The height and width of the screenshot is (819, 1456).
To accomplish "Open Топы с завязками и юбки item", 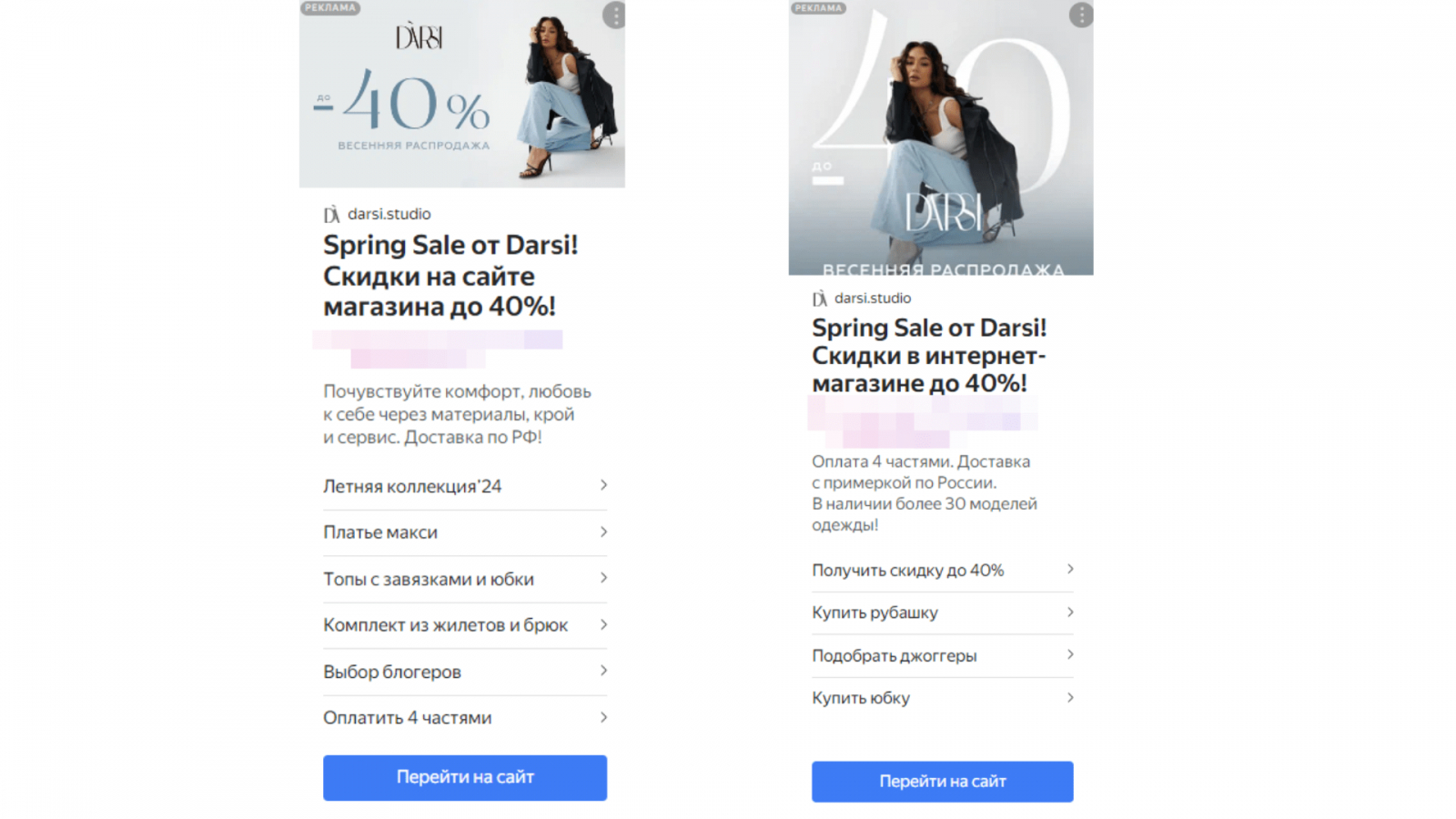I will 465,579.
